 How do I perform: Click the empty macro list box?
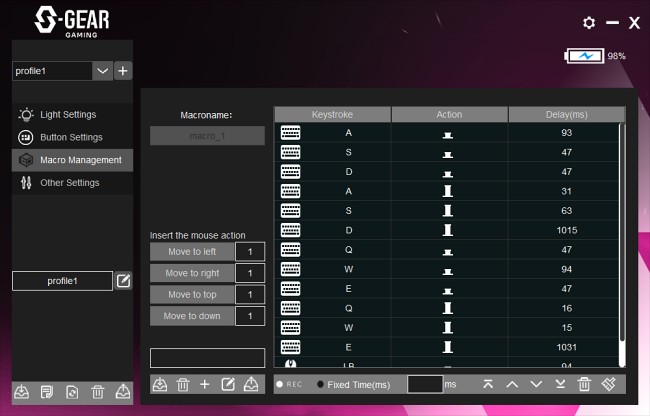pos(207,358)
